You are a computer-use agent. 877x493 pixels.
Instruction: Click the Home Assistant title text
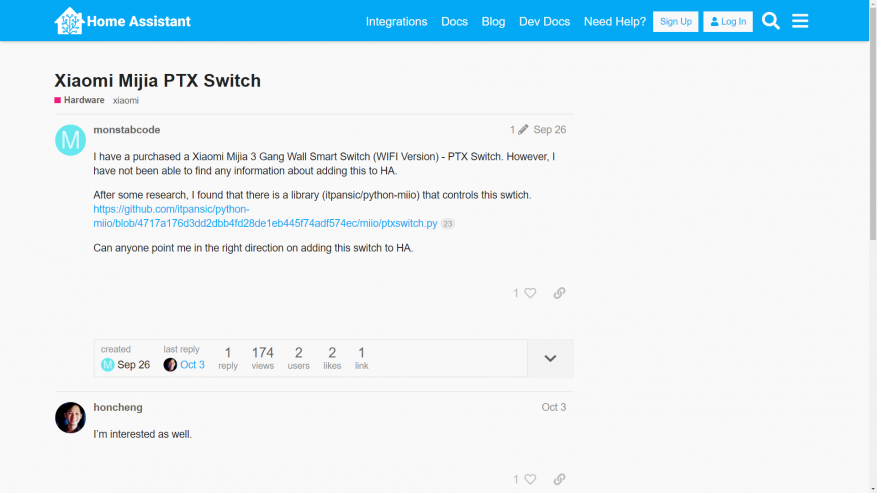tap(139, 21)
